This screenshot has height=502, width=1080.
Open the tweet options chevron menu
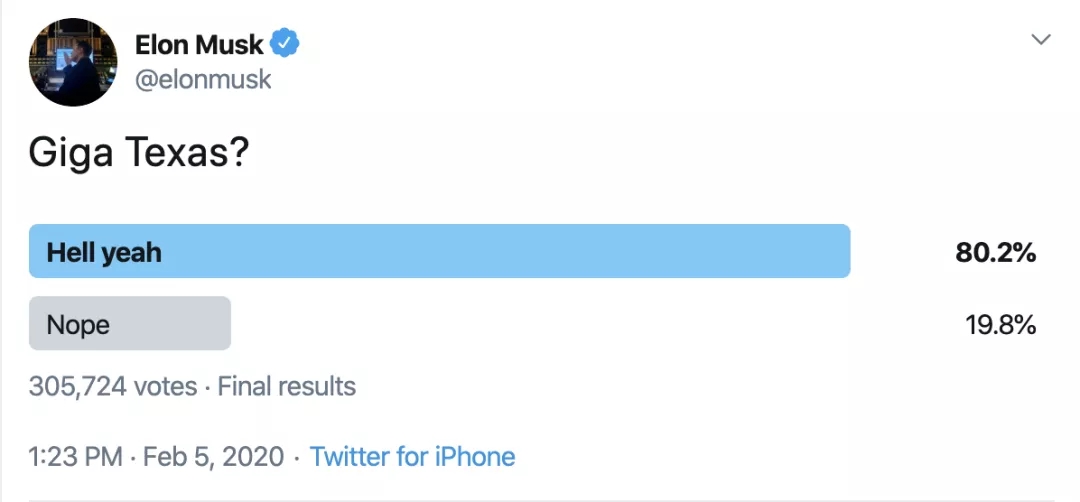pyautogui.click(x=1041, y=40)
